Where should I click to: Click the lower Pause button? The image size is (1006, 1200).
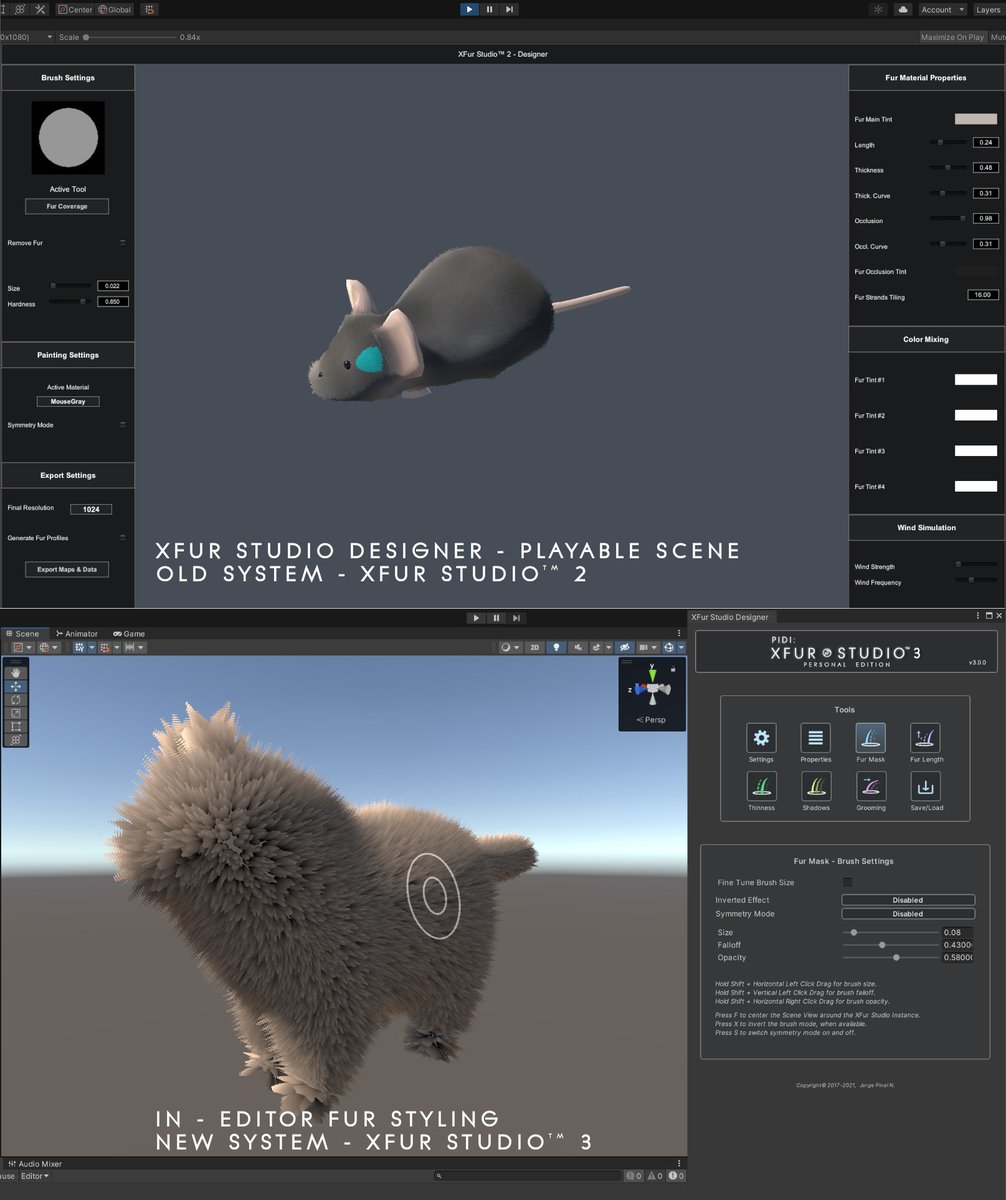point(497,618)
